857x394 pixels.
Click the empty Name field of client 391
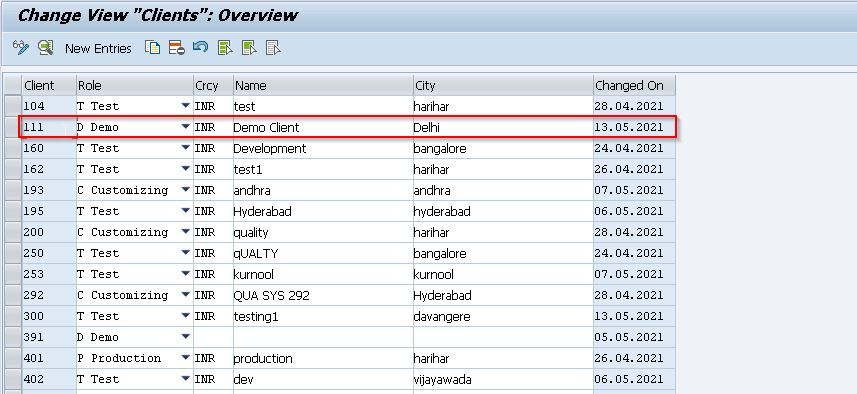click(x=323, y=338)
